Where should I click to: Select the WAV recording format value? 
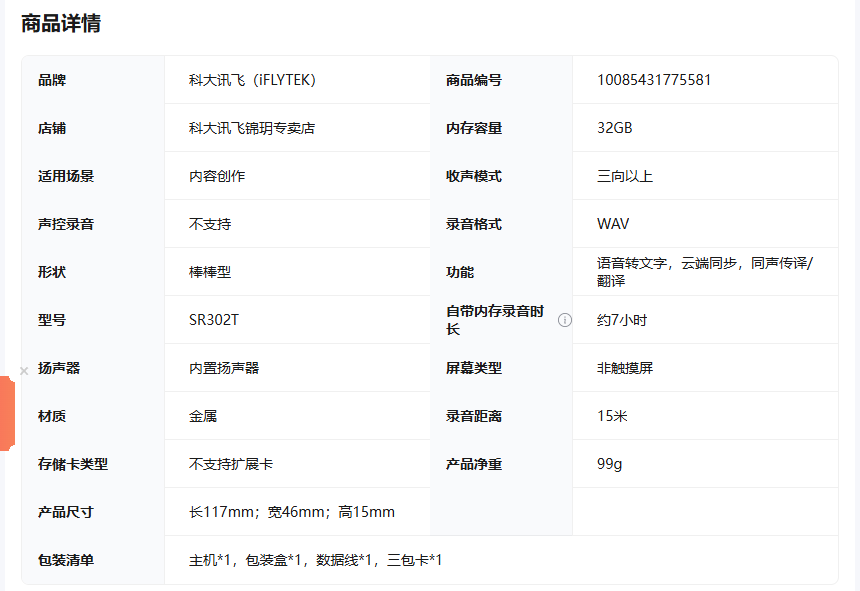[613, 224]
